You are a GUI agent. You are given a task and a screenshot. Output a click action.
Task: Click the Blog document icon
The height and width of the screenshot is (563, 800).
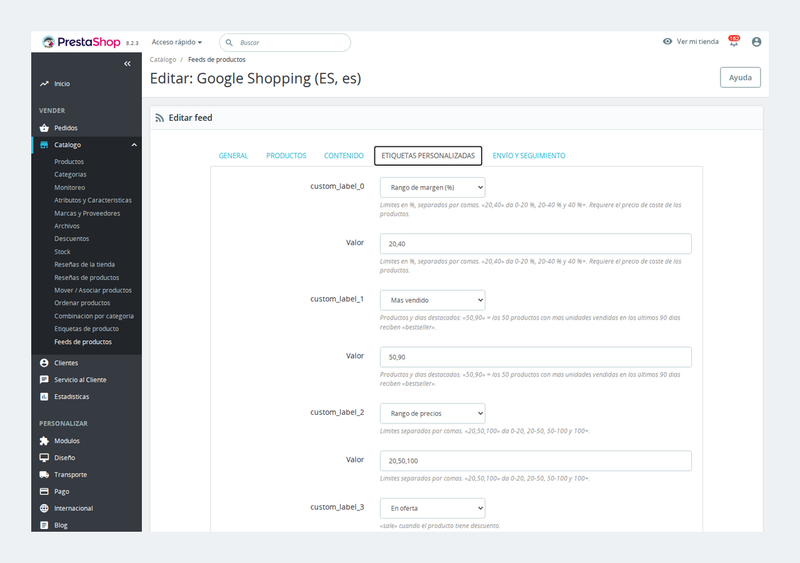point(44,525)
